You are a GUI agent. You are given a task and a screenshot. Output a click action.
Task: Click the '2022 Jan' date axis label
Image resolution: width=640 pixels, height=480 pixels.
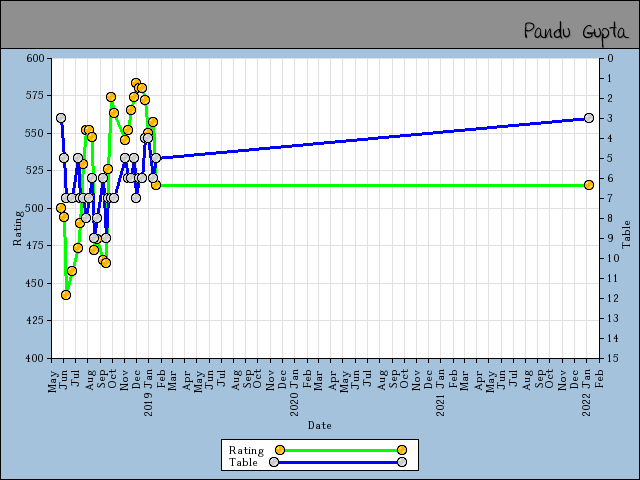[x=587, y=392]
